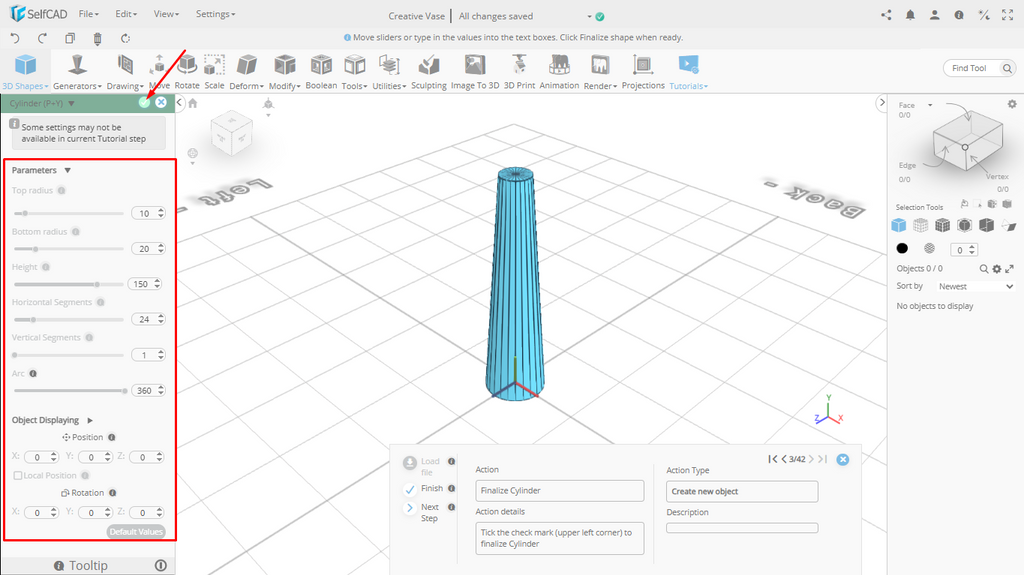This screenshot has height=575, width=1024.
Task: Adjust the Height slider
Action: [x=69, y=284]
